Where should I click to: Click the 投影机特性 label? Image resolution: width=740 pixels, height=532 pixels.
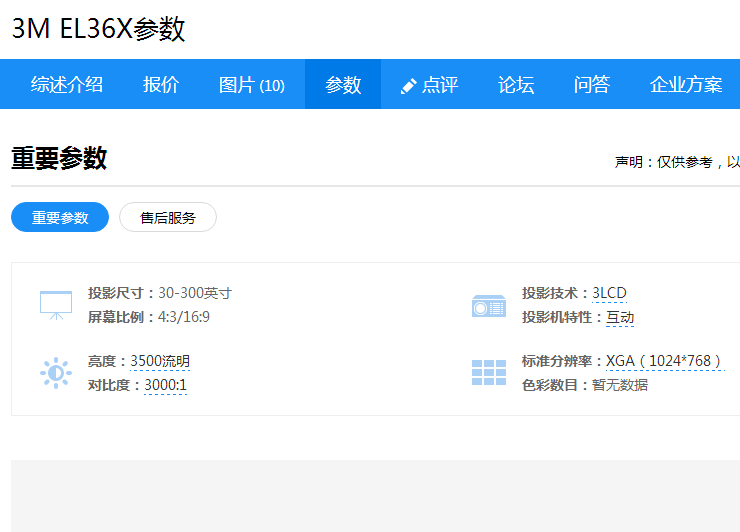[x=557, y=317]
